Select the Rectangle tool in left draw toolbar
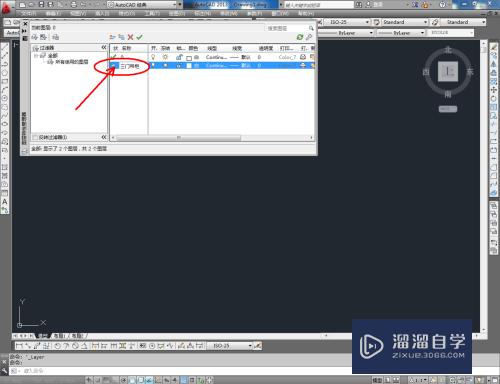The height and width of the screenshot is (384, 500). [5, 81]
